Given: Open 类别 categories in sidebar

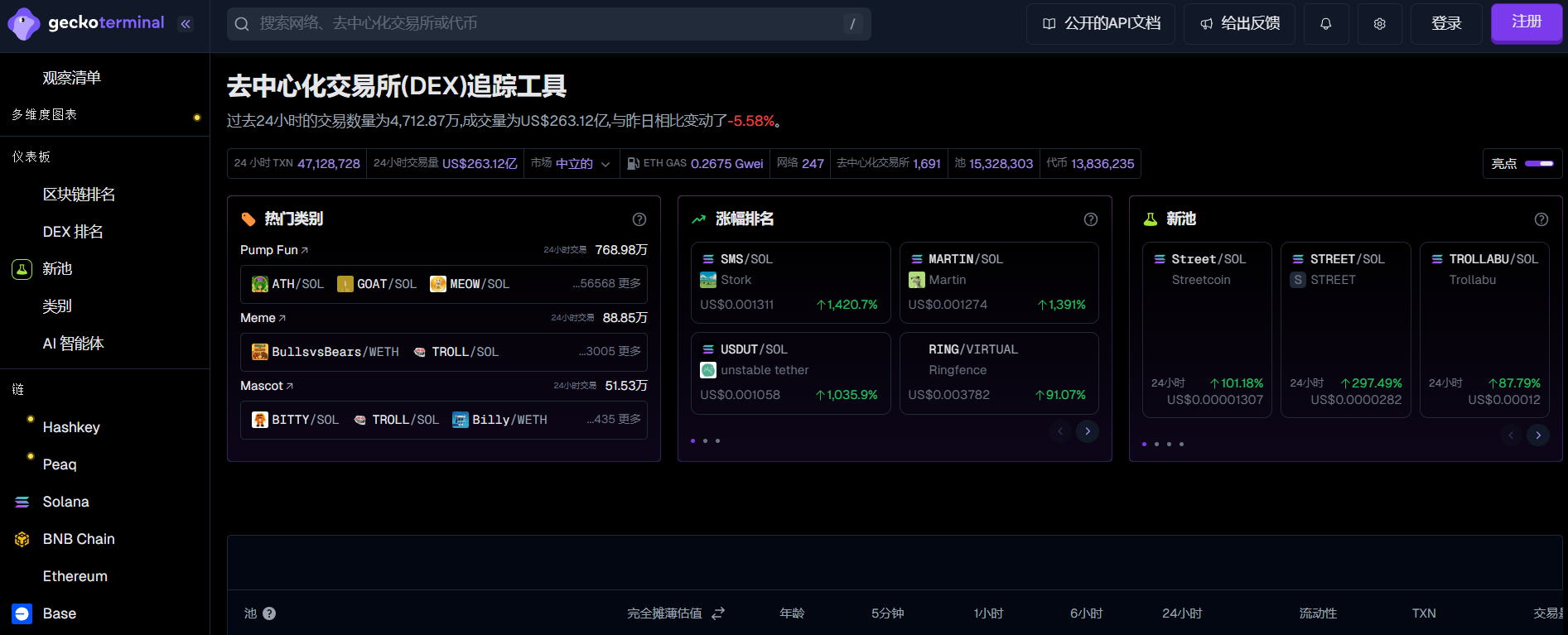Looking at the screenshot, I should click(57, 306).
